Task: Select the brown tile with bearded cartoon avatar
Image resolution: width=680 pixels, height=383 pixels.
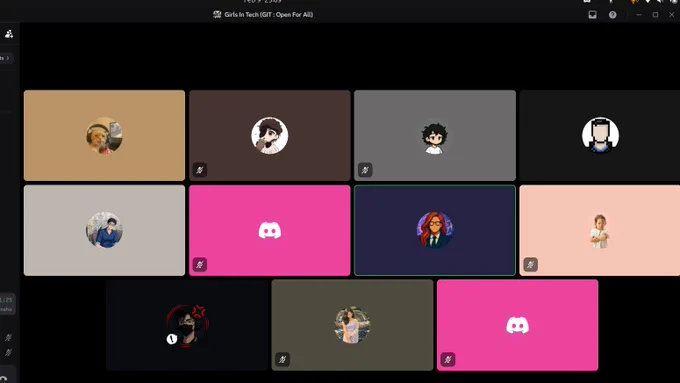Action: [270, 135]
